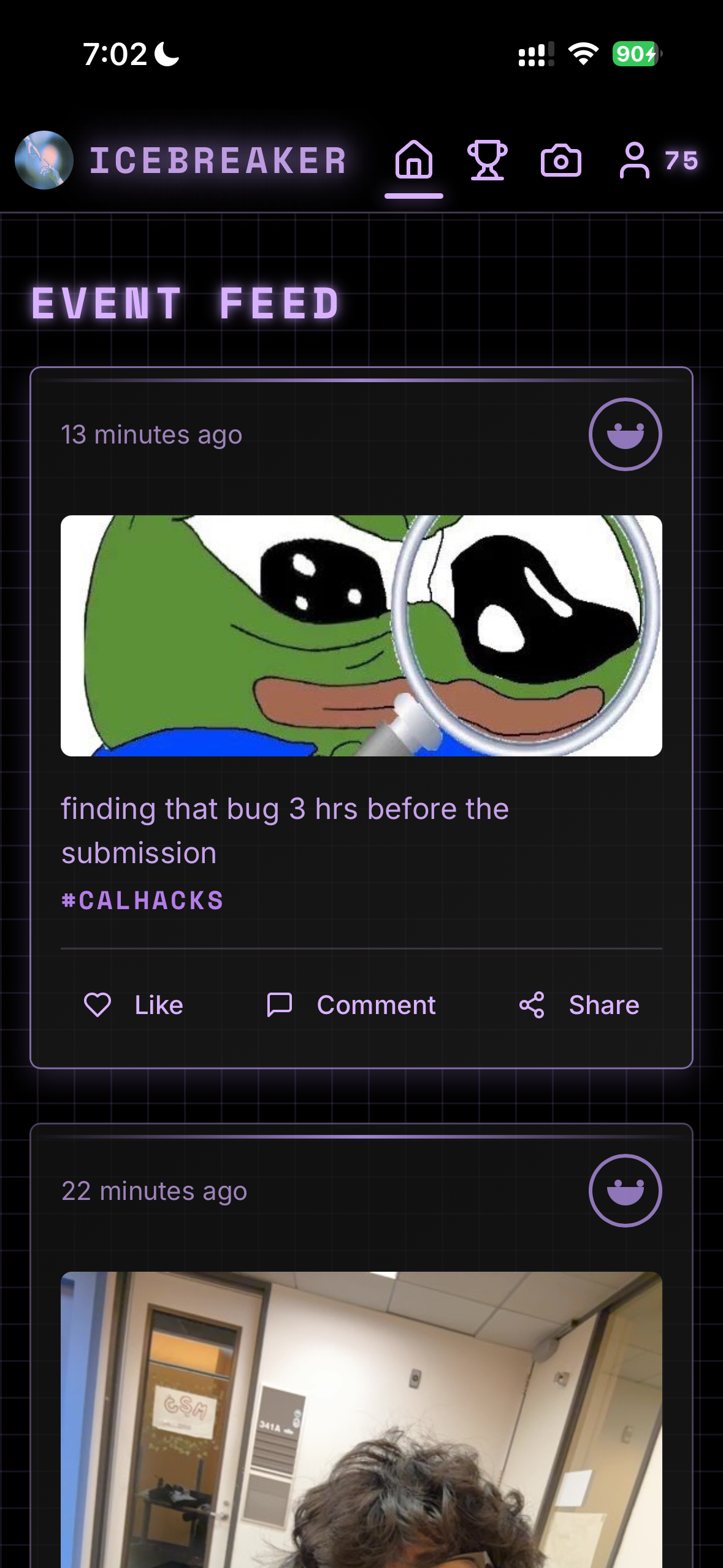Comment on the bug-finding post

pos(351,1005)
